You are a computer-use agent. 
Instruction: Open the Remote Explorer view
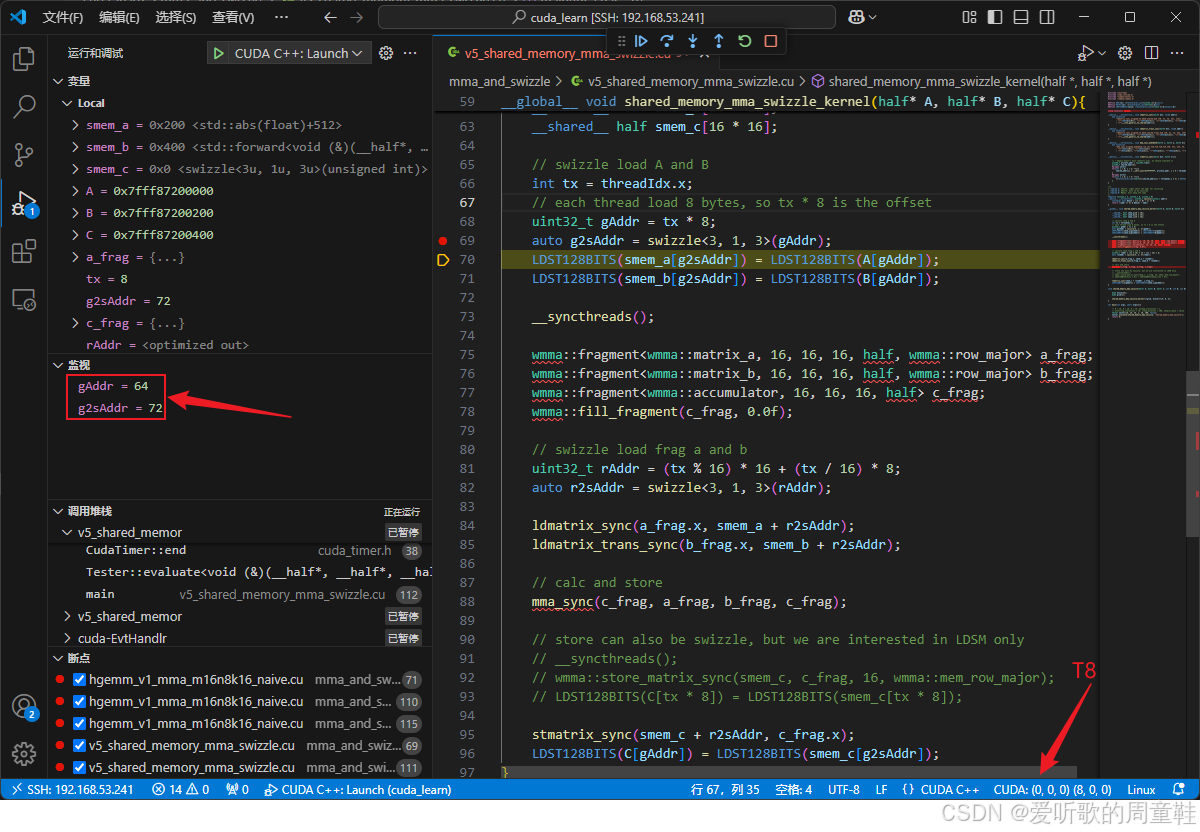click(24, 299)
